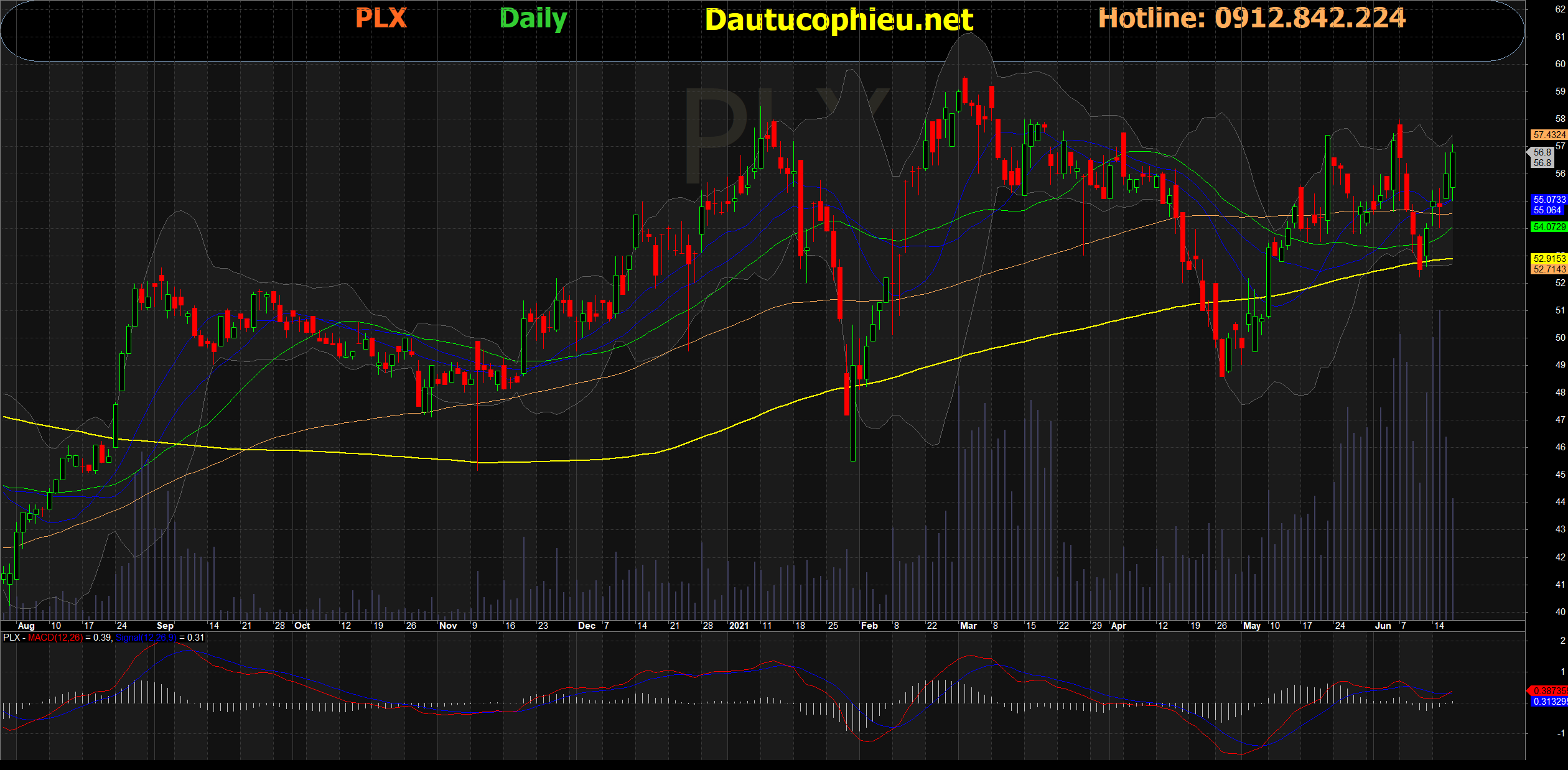1568x770 pixels.
Task: Select the orange 57.4324 price tag
Action: (1548, 135)
